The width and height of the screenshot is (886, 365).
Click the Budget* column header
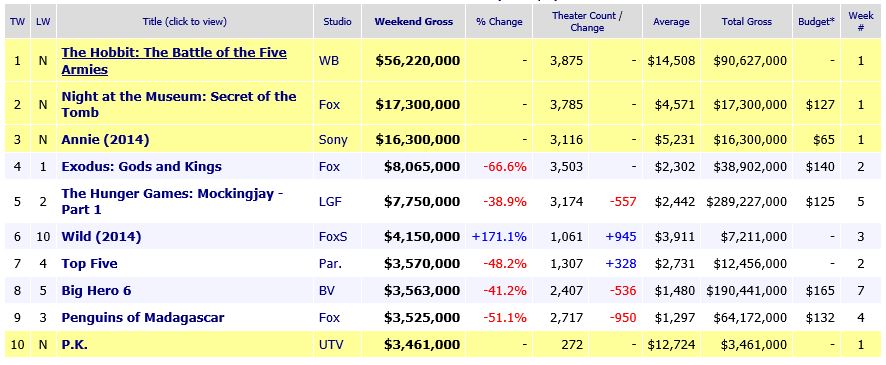816,22
